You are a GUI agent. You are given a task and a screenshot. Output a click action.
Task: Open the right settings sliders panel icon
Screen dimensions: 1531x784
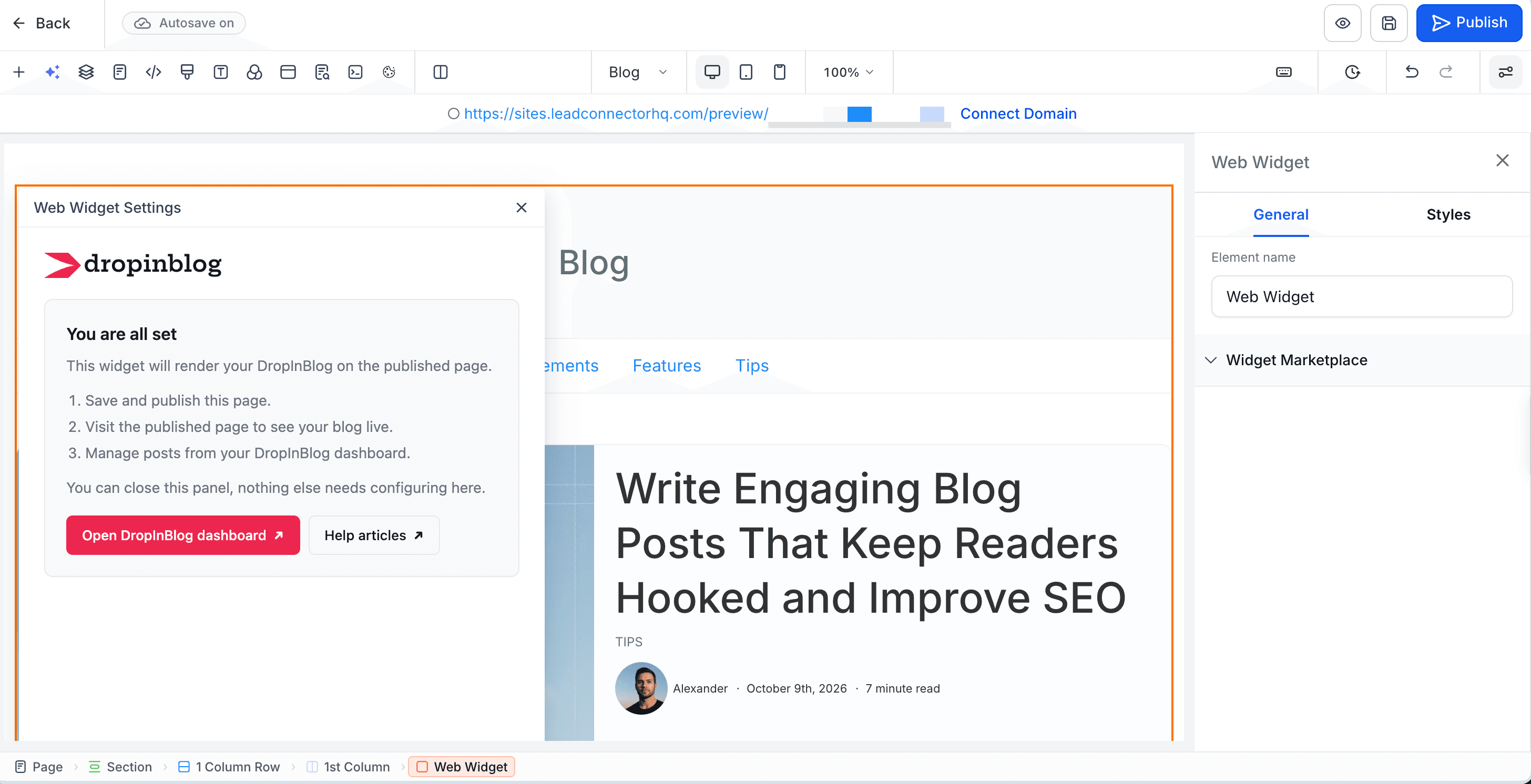click(x=1505, y=72)
